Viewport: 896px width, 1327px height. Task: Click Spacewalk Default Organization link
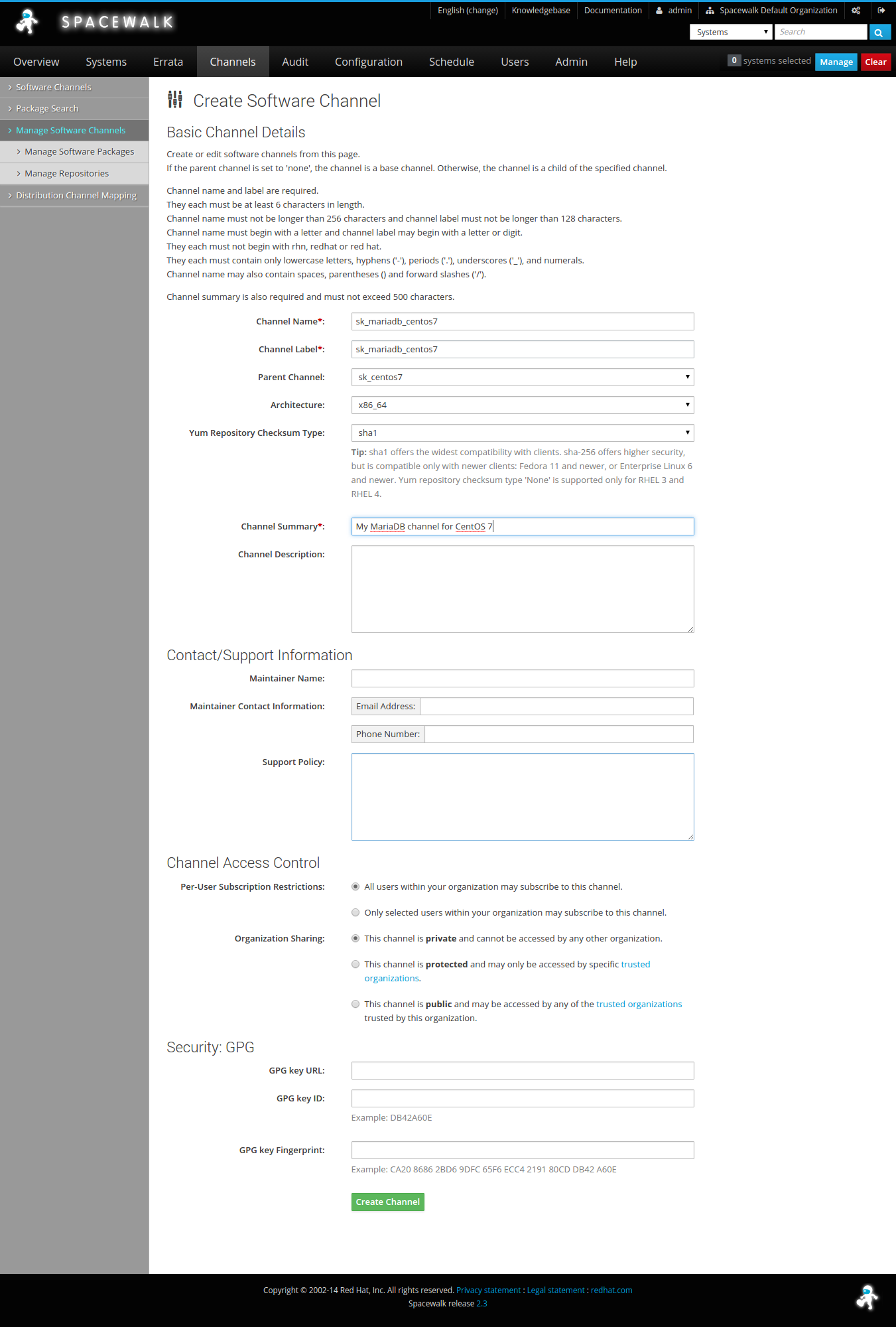779,11
